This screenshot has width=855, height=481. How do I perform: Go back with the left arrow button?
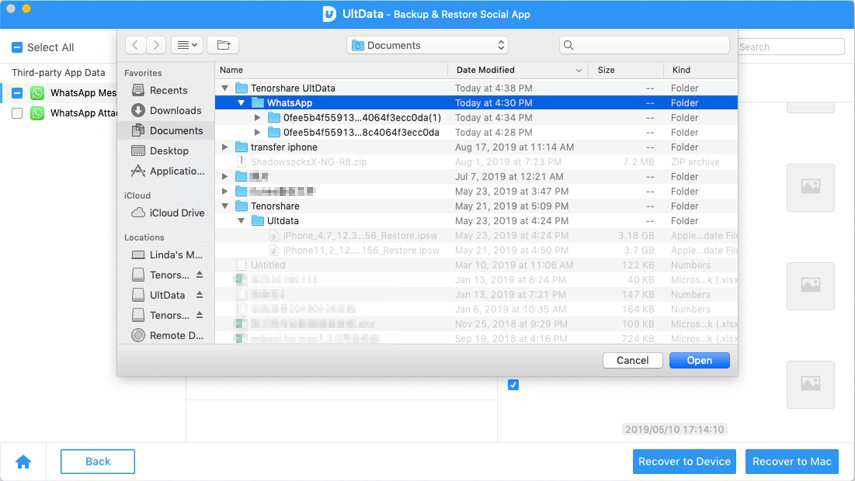point(135,45)
